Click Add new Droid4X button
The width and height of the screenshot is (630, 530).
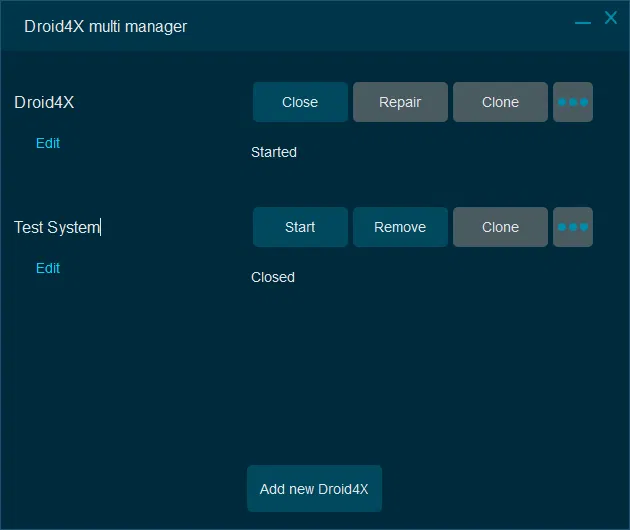pos(314,489)
